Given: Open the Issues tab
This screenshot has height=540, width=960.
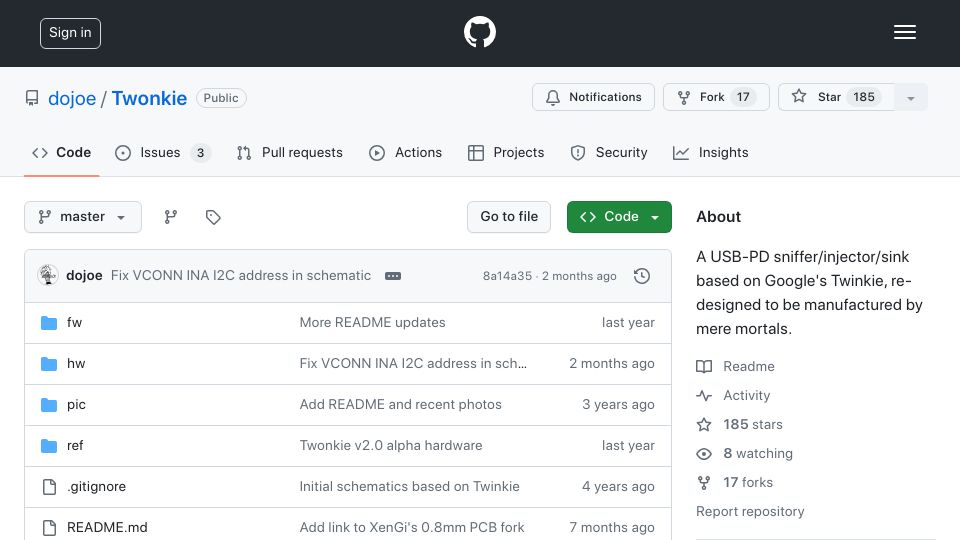Looking at the screenshot, I should click(163, 152).
